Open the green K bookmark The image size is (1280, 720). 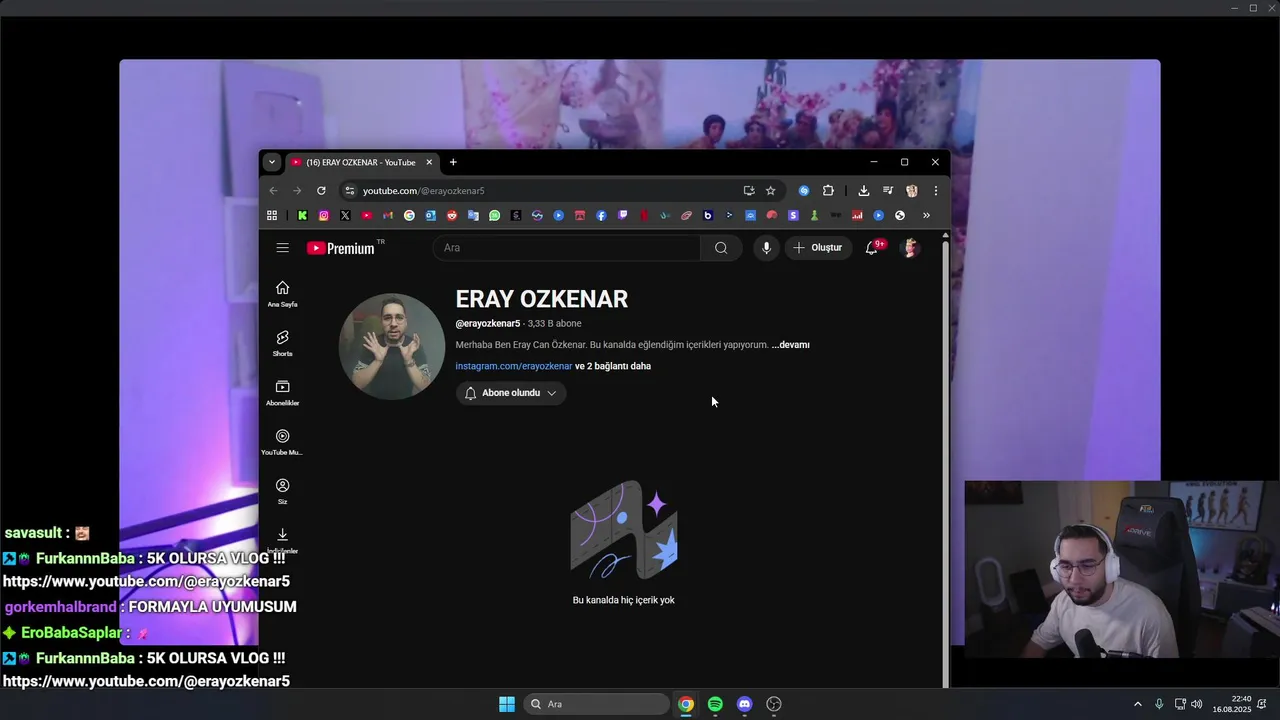point(302,215)
